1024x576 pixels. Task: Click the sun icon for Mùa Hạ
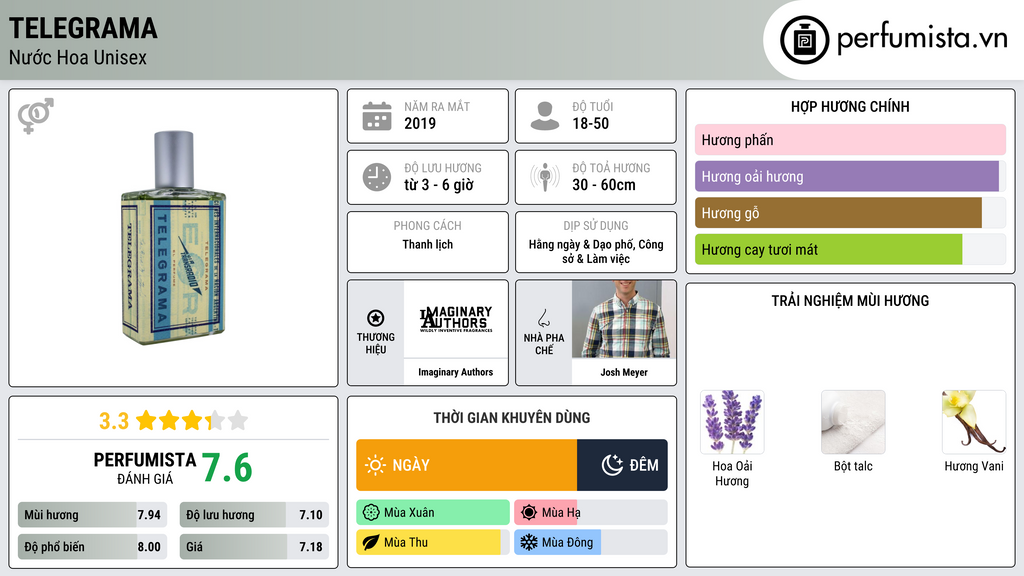pos(529,513)
